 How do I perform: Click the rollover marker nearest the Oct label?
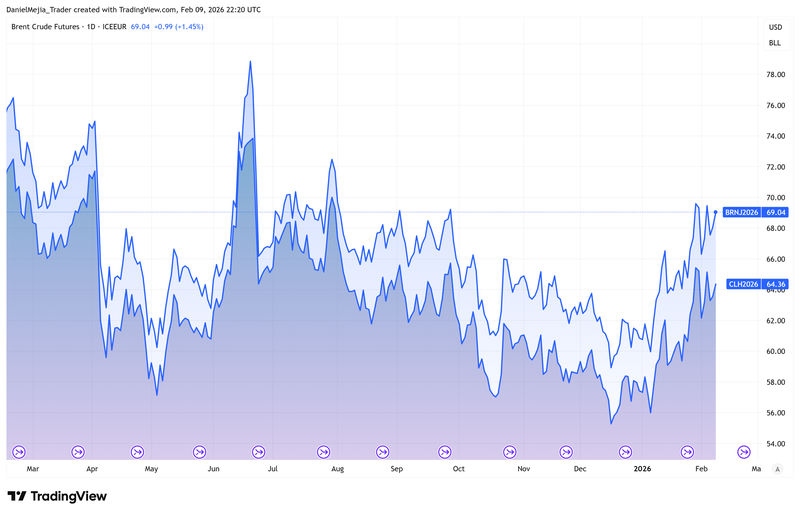443,451
